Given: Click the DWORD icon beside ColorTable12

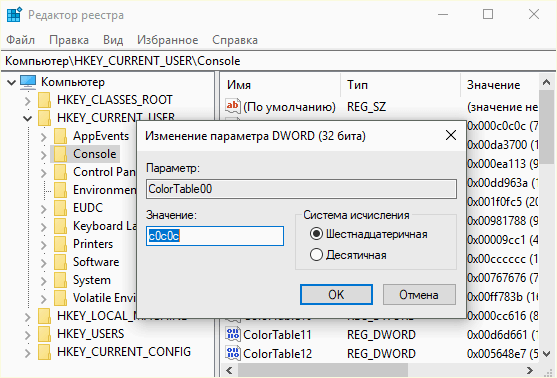Looking at the screenshot, I should 233,353.
